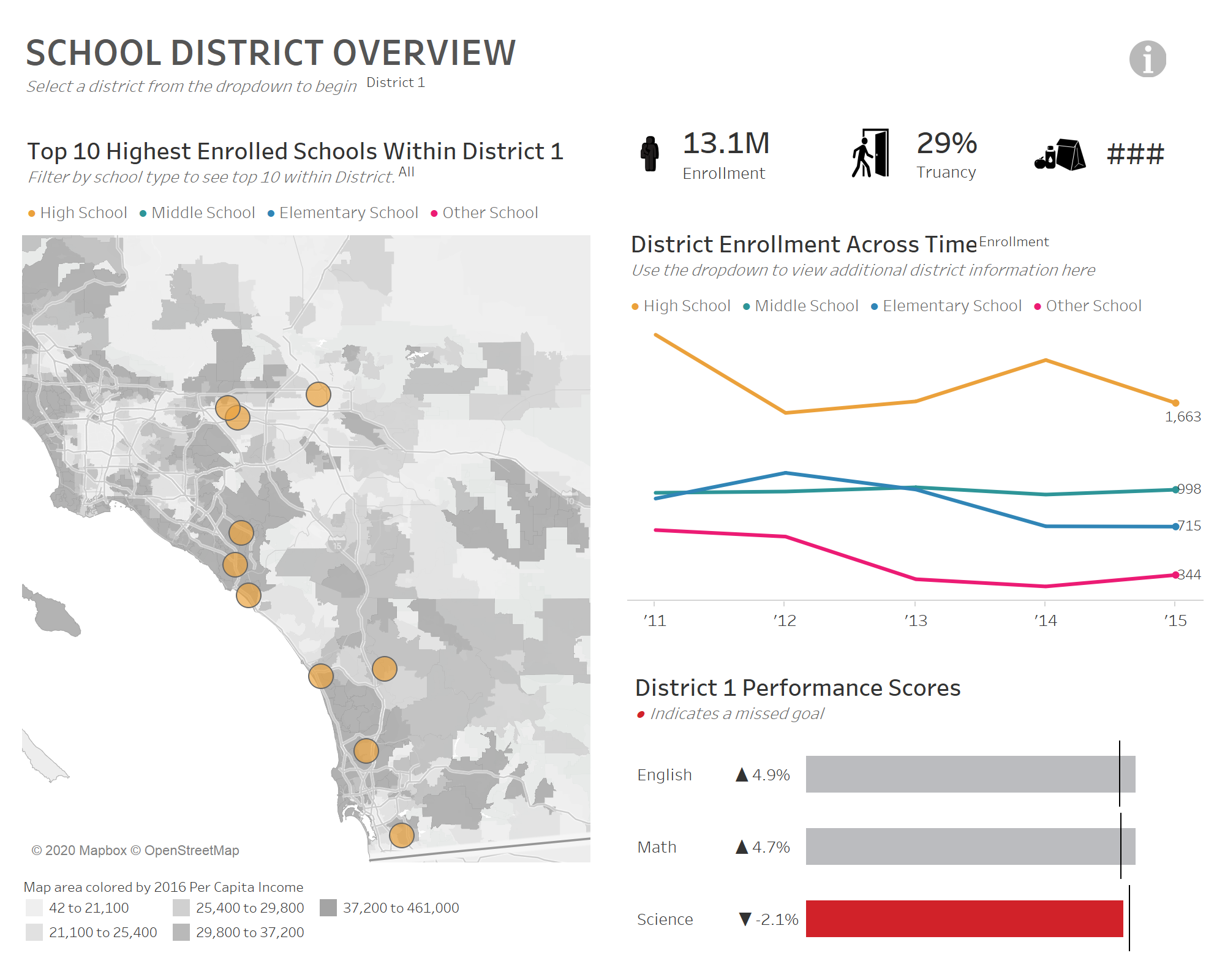
Task: Open the OpenStreetMap attribution link
Action: coord(187,850)
